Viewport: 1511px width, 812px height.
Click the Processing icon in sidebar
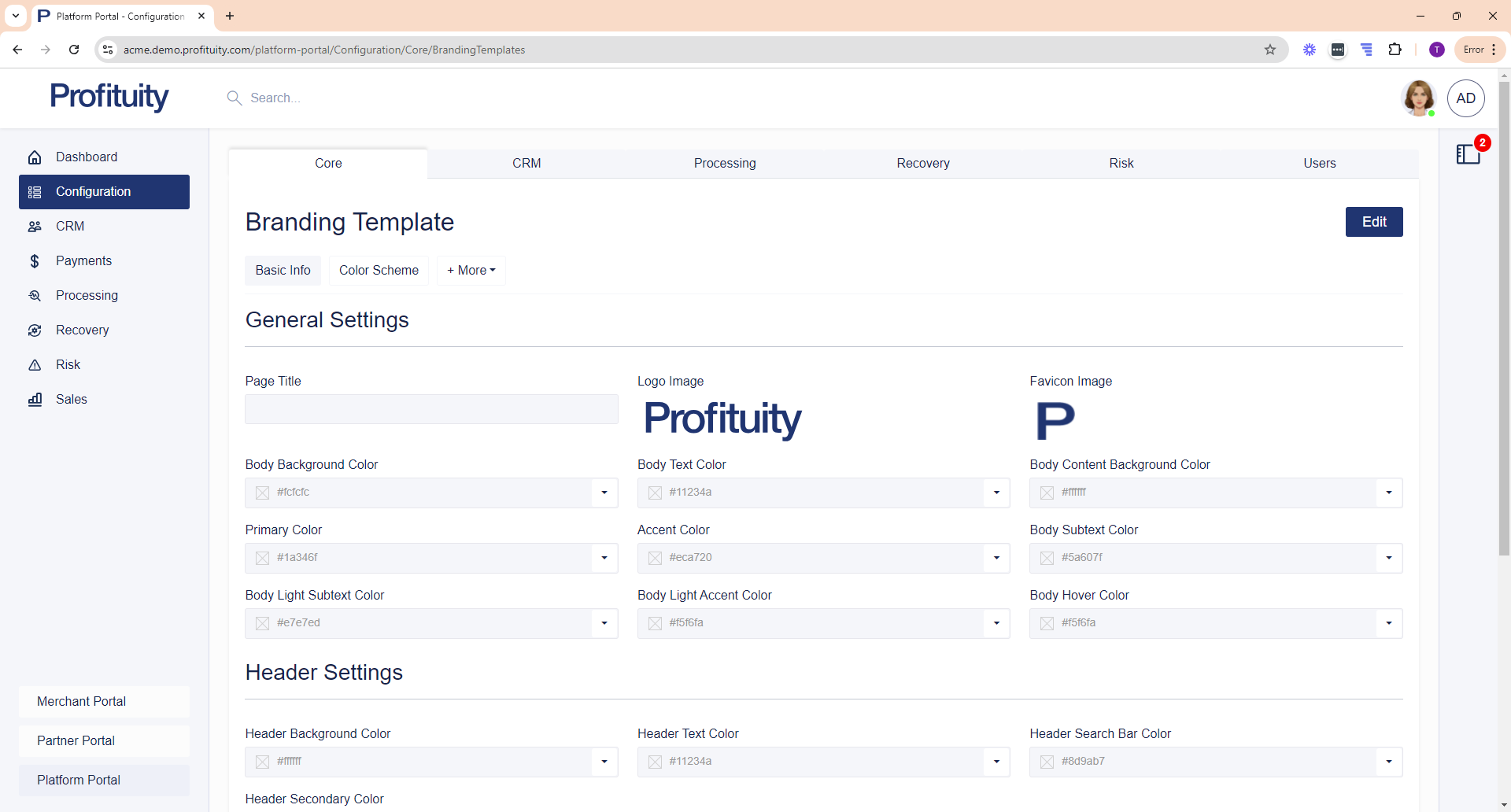tap(35, 296)
